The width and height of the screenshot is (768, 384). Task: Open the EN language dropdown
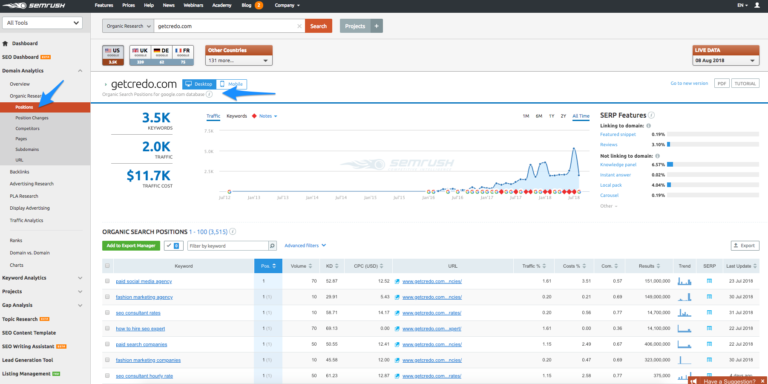point(742,5)
